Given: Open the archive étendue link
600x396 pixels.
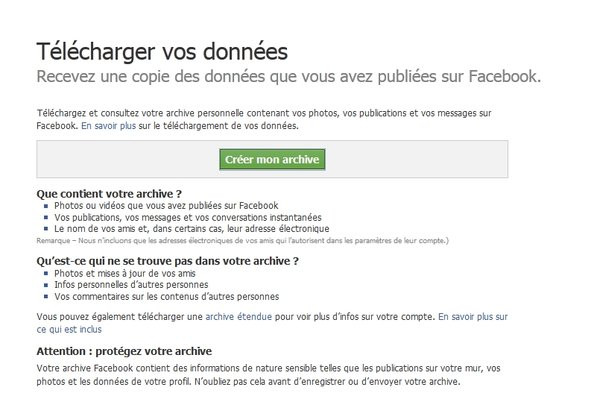Looking at the screenshot, I should click(238, 317).
